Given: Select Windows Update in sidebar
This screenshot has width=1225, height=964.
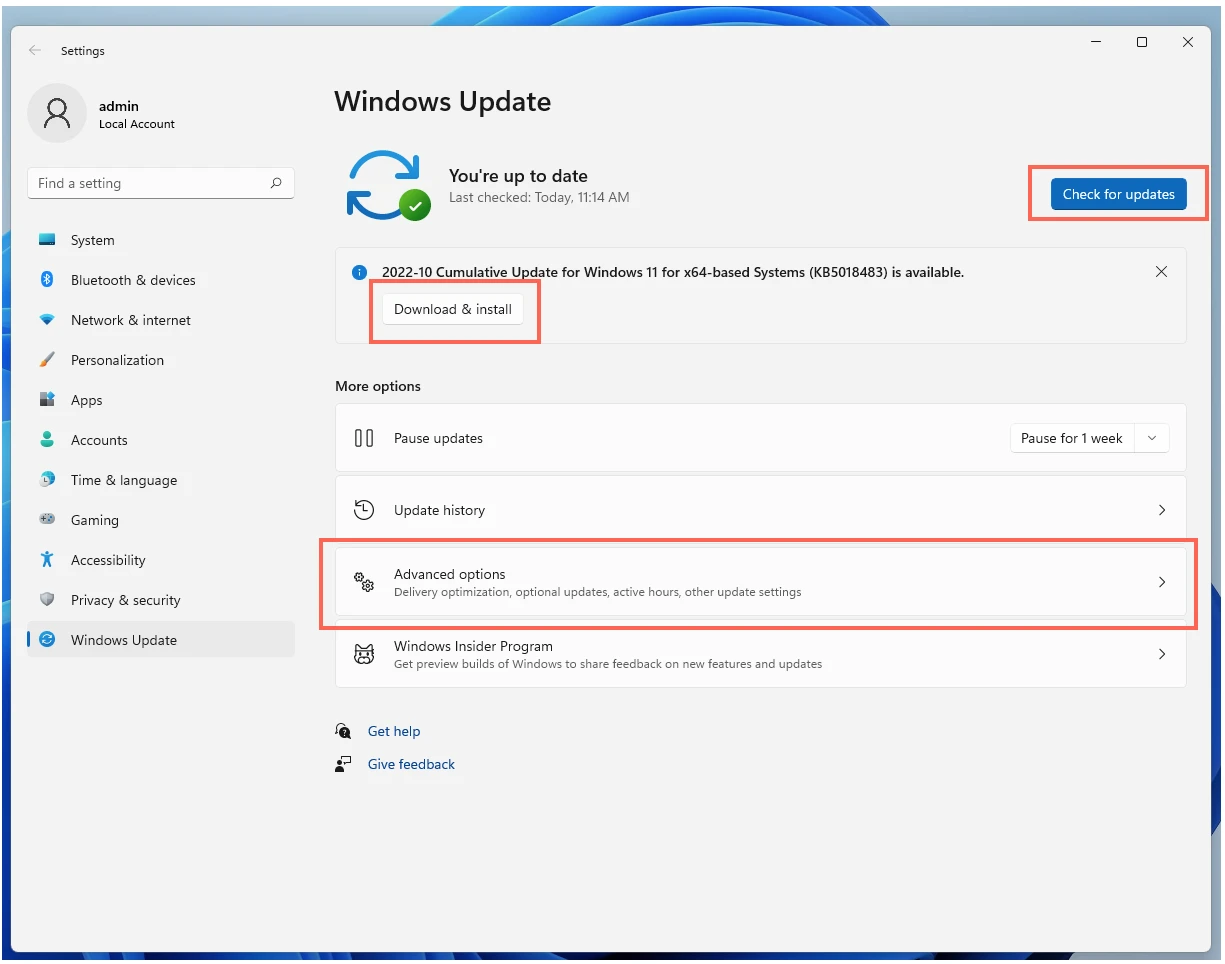Looking at the screenshot, I should [161, 640].
